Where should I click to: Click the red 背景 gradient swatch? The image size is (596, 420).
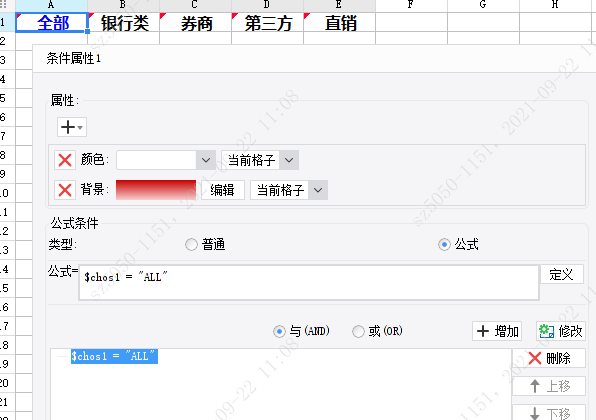tap(156, 190)
